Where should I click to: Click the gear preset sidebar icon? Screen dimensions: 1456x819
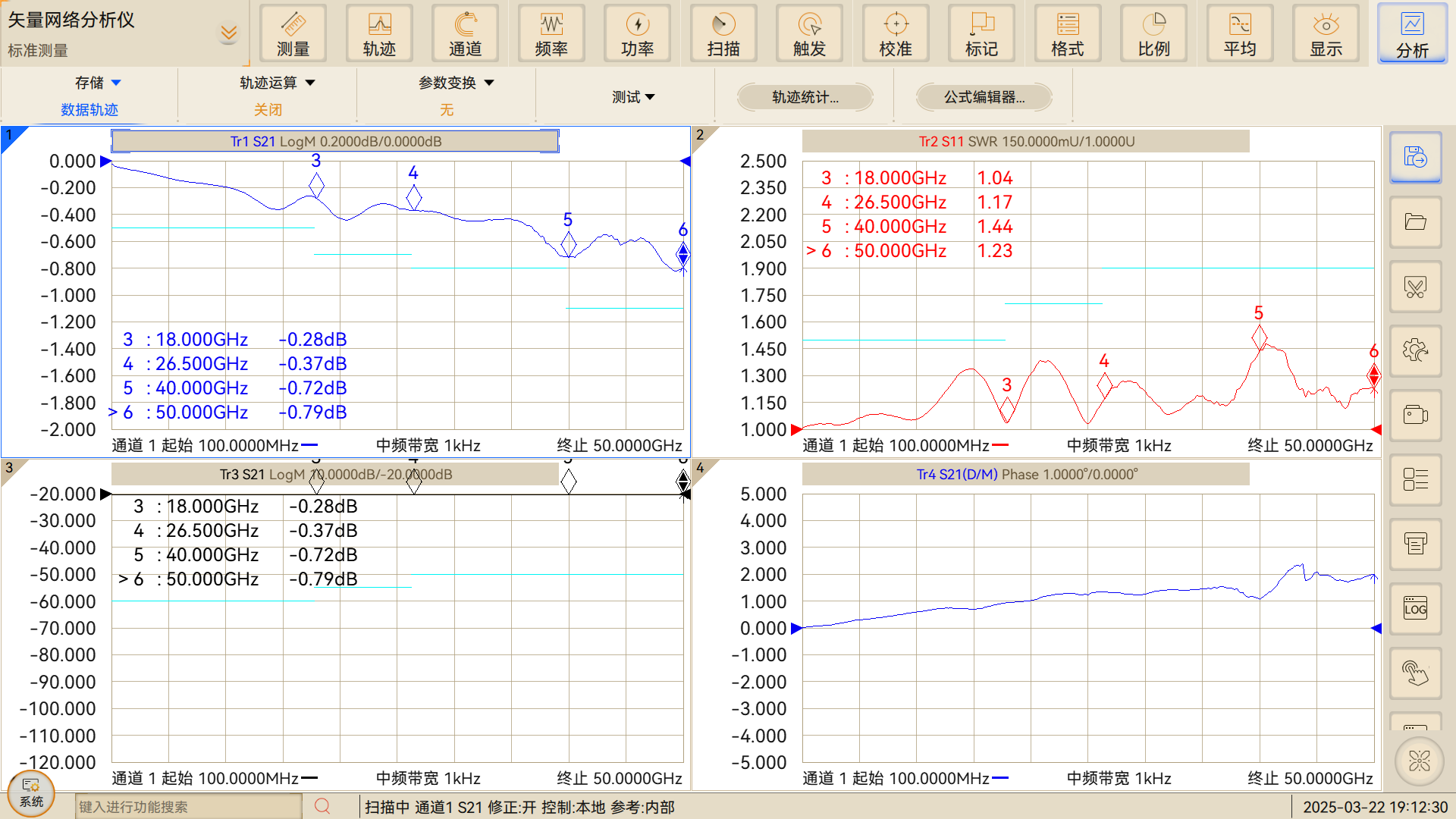click(1416, 351)
